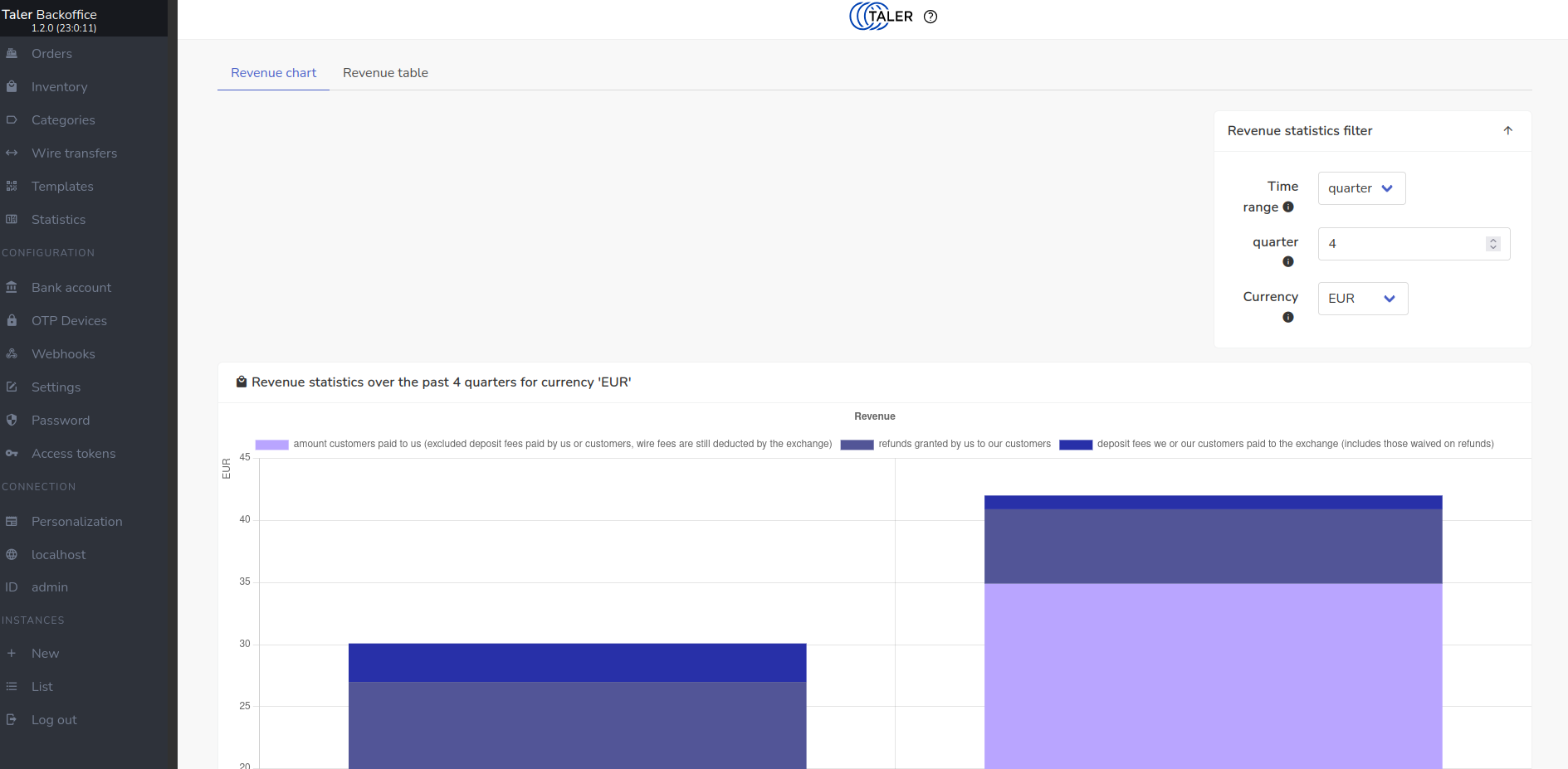This screenshot has width=1568, height=769.
Task: Go to Wire transfers section
Action: (74, 153)
